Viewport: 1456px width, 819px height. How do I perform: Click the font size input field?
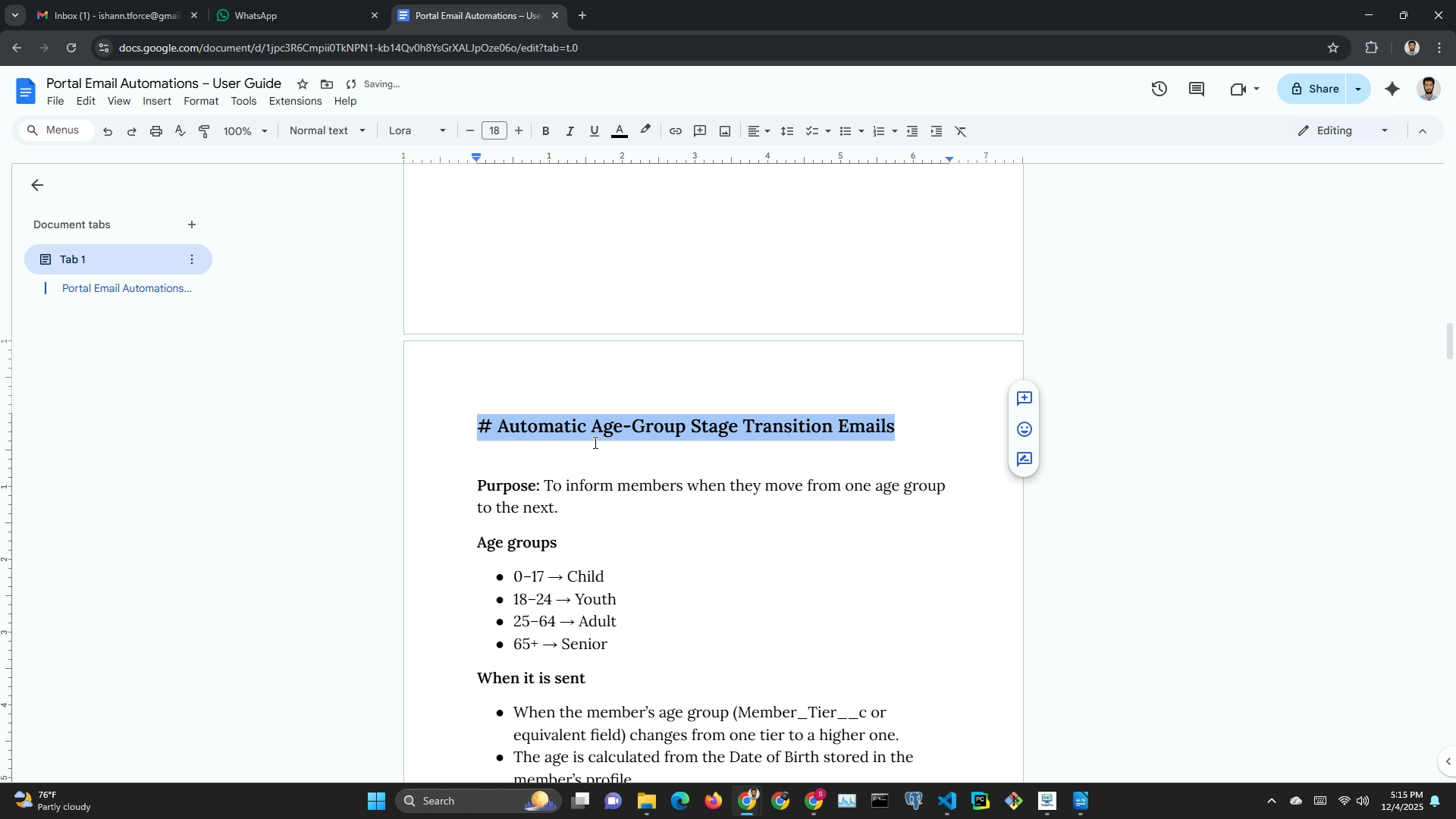coord(494,131)
